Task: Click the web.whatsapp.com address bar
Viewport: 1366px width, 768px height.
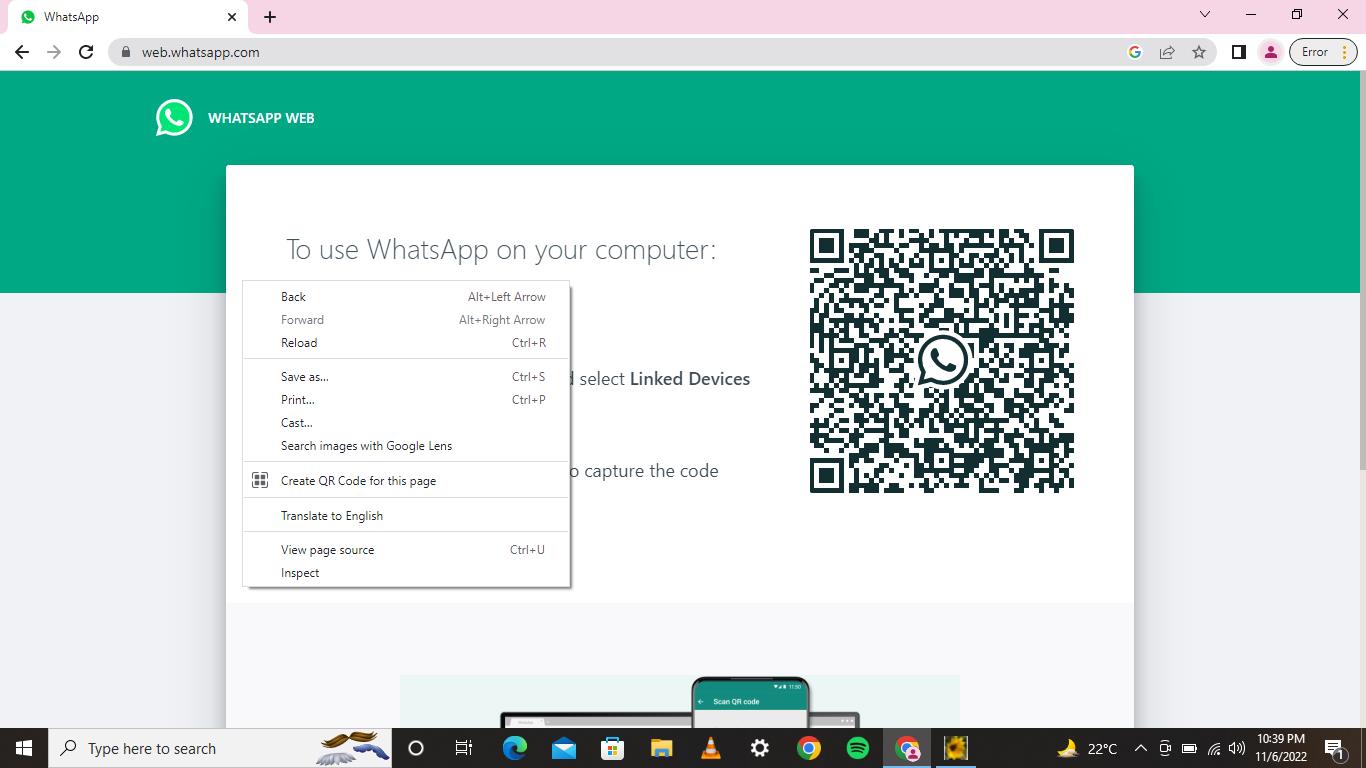Action: (600, 52)
